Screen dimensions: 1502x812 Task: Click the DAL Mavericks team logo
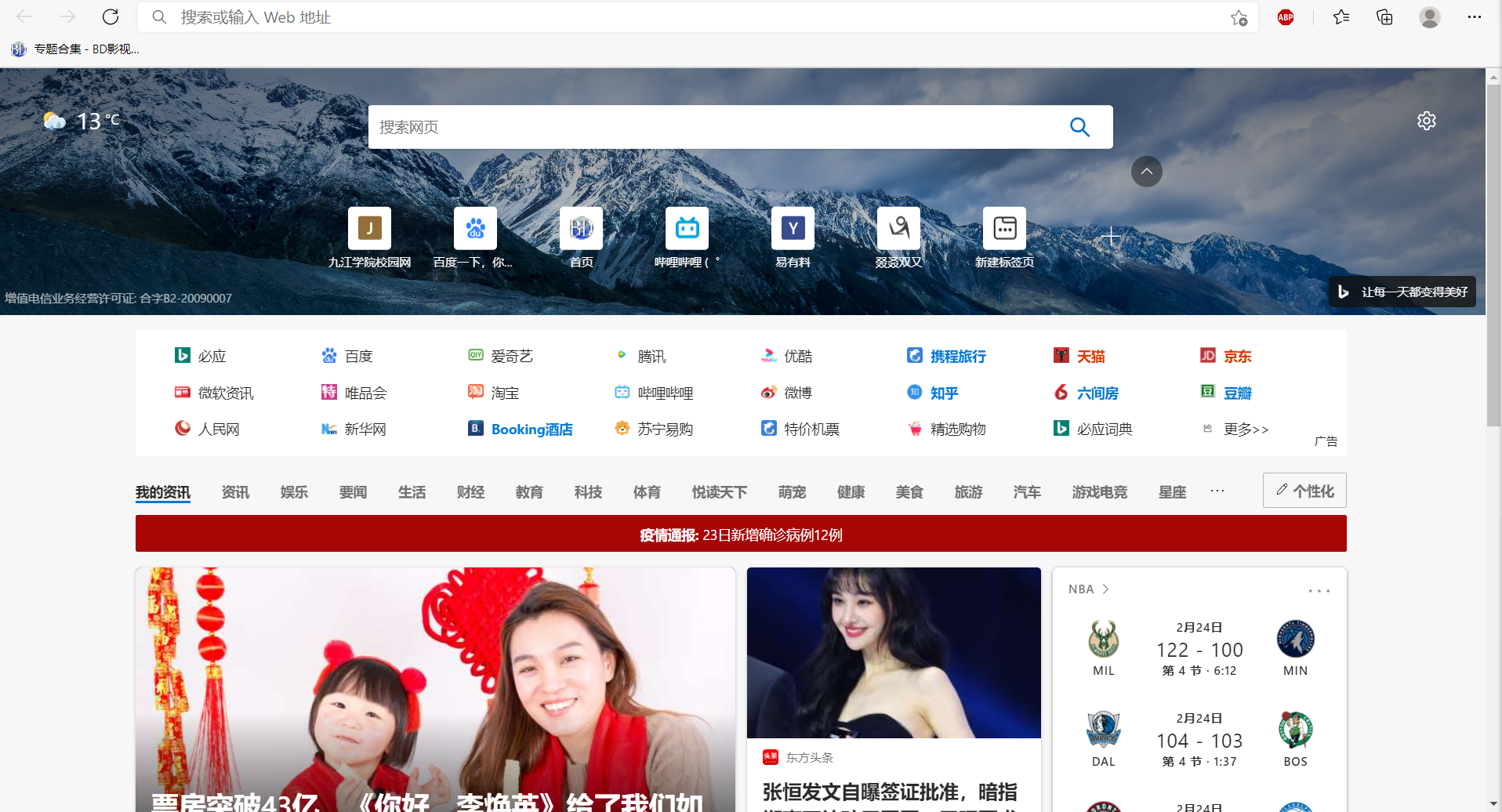click(x=1104, y=730)
